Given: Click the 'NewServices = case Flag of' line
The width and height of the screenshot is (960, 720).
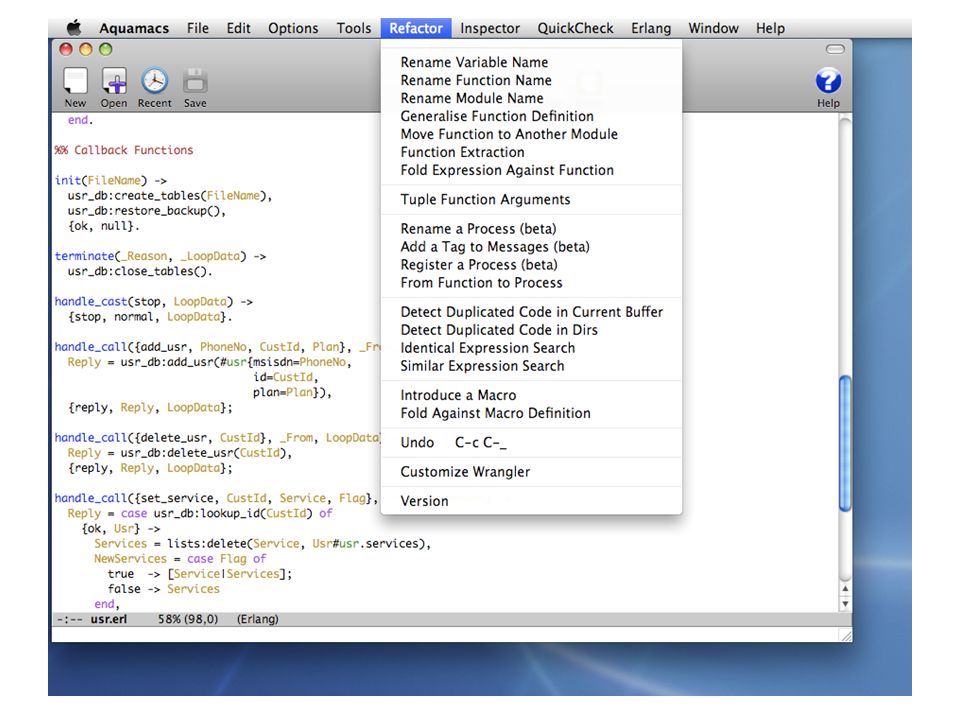Looking at the screenshot, I should (x=180, y=558).
